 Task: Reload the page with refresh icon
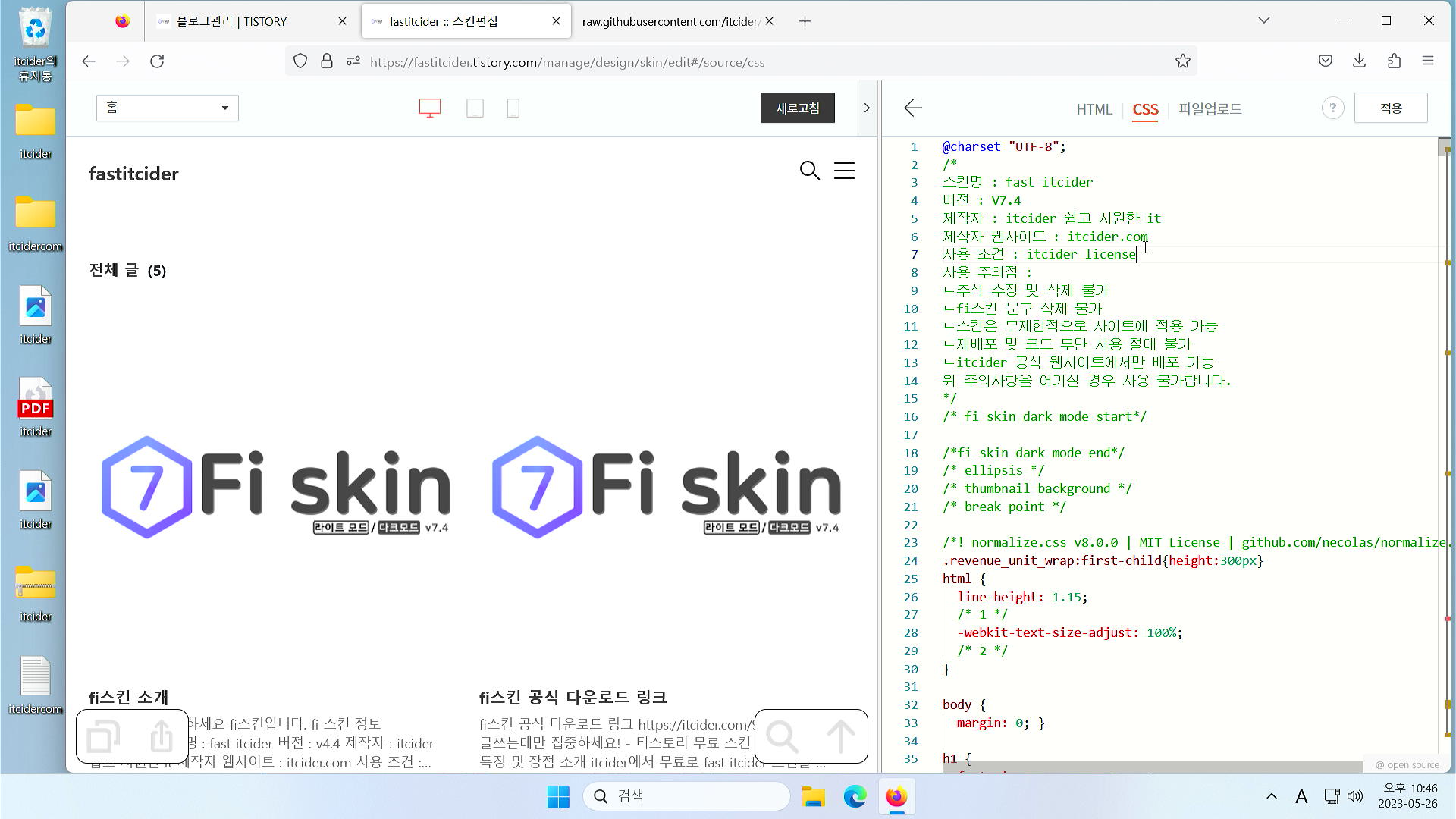(157, 61)
